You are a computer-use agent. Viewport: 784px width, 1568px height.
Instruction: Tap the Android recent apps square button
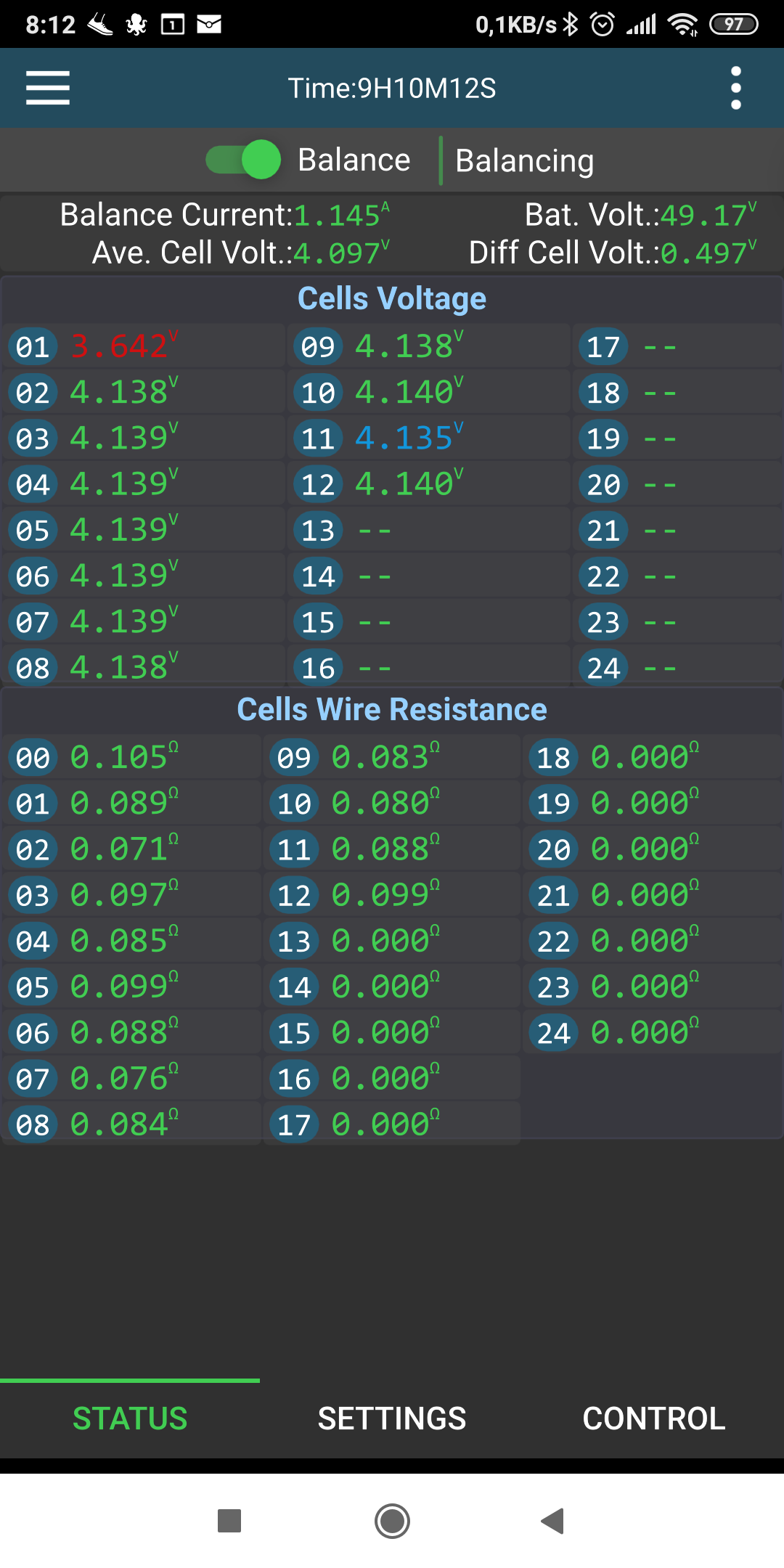[229, 1520]
